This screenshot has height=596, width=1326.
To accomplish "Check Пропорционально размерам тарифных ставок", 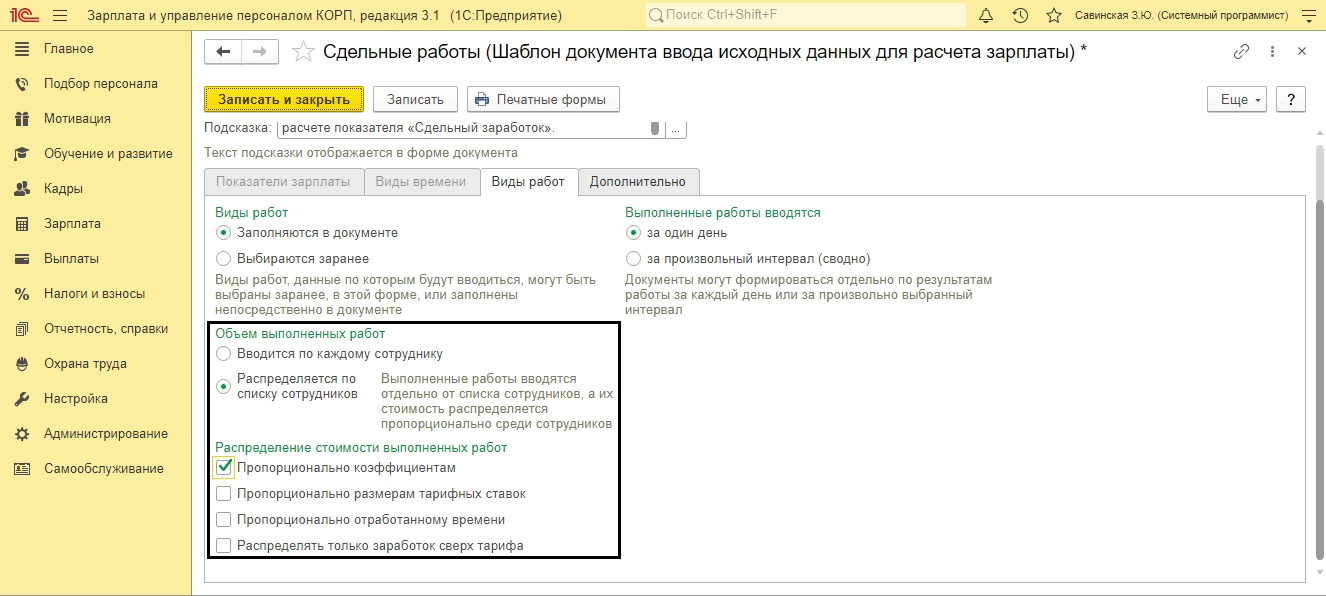I will (x=224, y=494).
